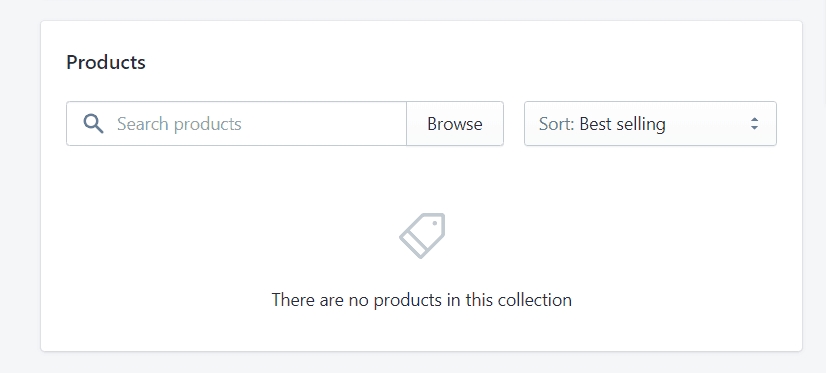Place cursor in Search products placeholder text

coord(179,124)
